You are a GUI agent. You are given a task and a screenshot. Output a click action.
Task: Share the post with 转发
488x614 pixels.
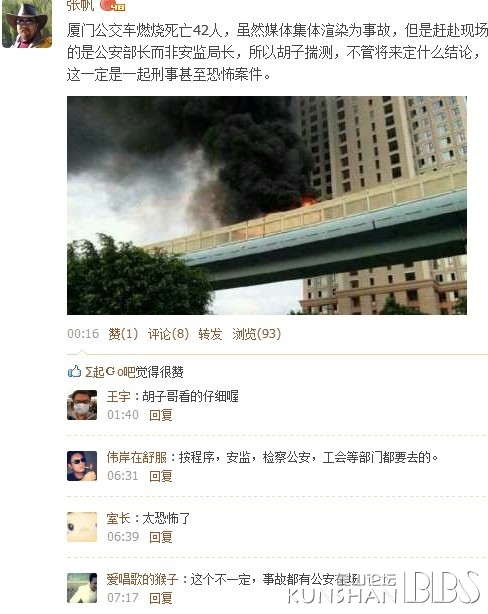(x=210, y=334)
